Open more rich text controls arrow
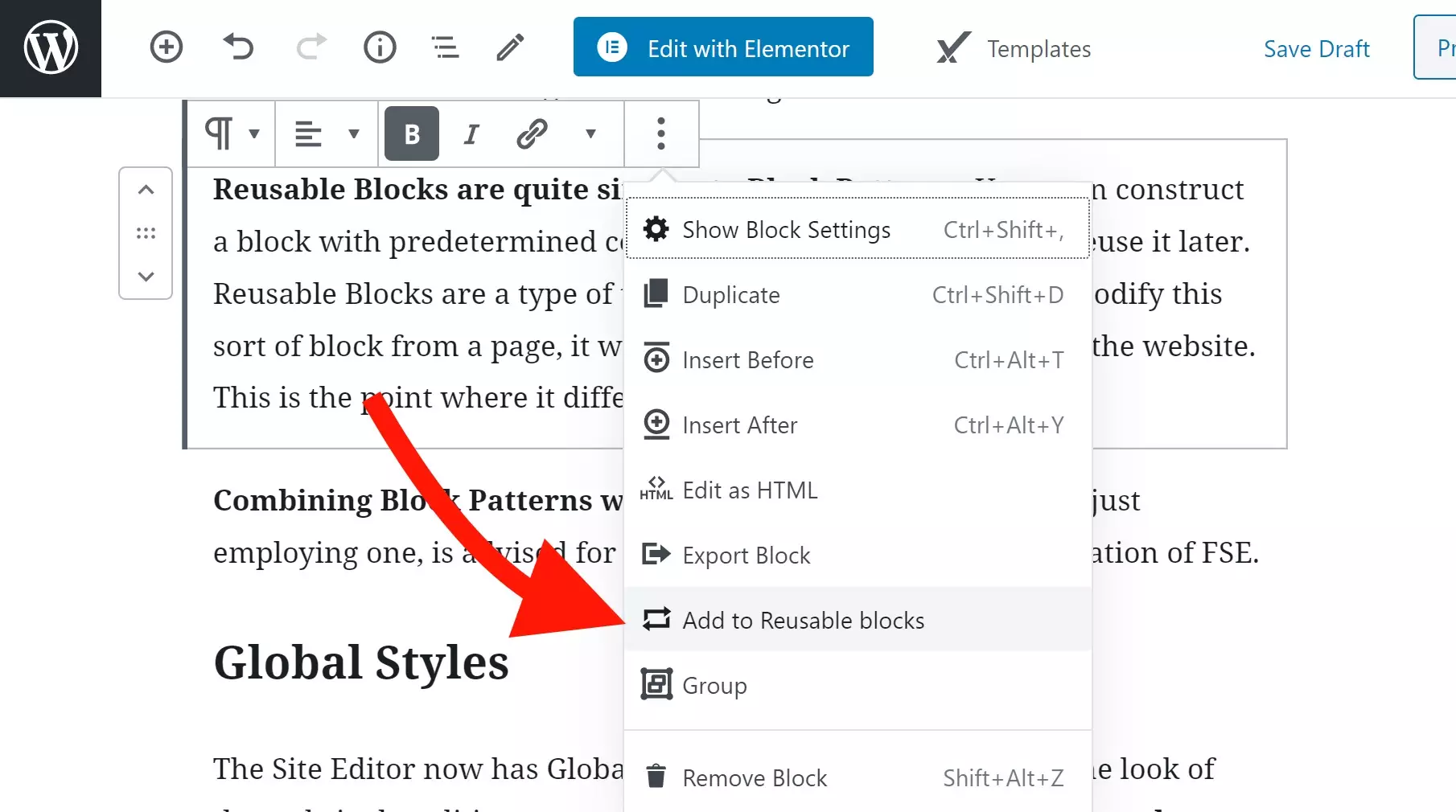 point(590,133)
